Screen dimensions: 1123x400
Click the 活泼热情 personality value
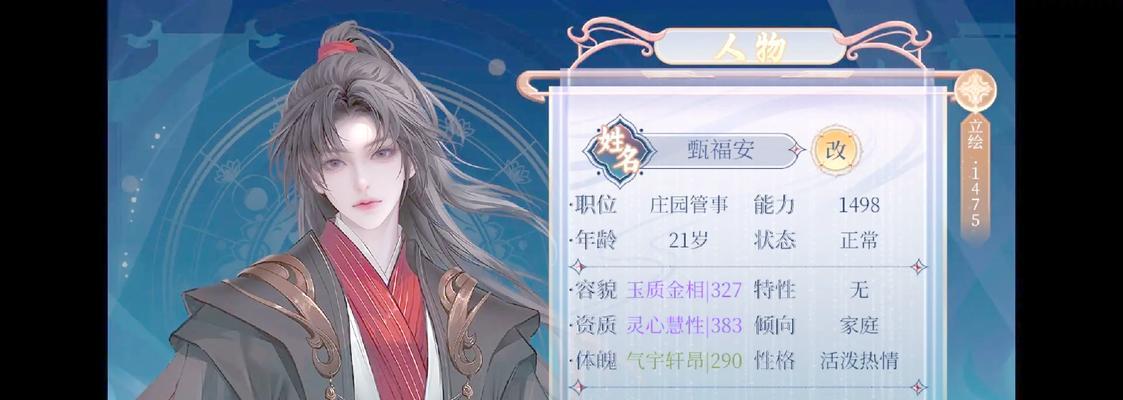(x=859, y=361)
